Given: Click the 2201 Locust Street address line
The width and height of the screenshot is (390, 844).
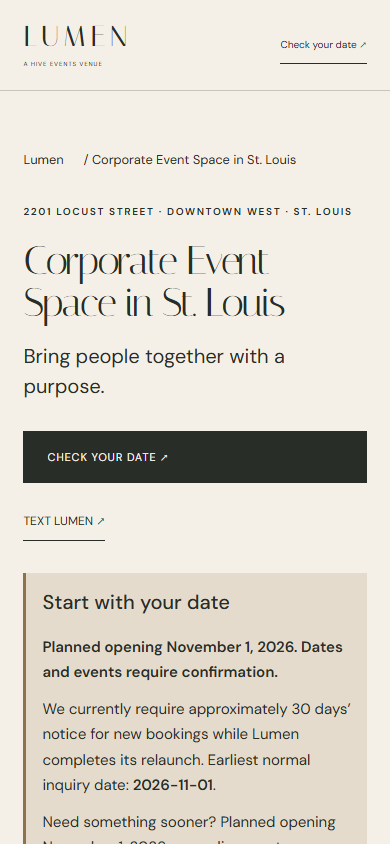Looking at the screenshot, I should [188, 212].
